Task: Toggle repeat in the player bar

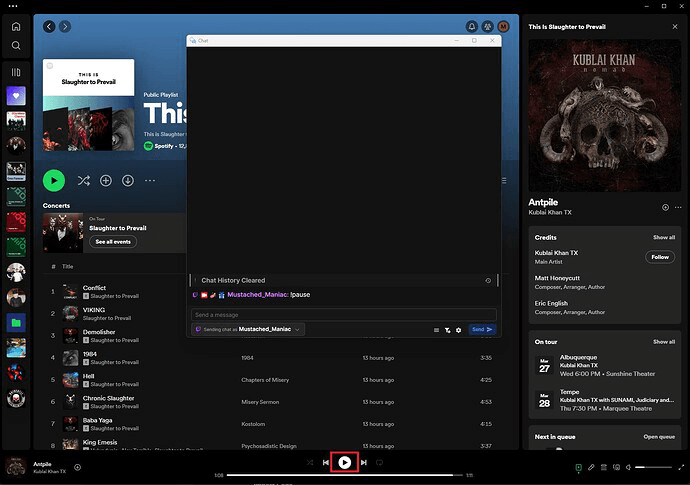Action: coord(379,463)
